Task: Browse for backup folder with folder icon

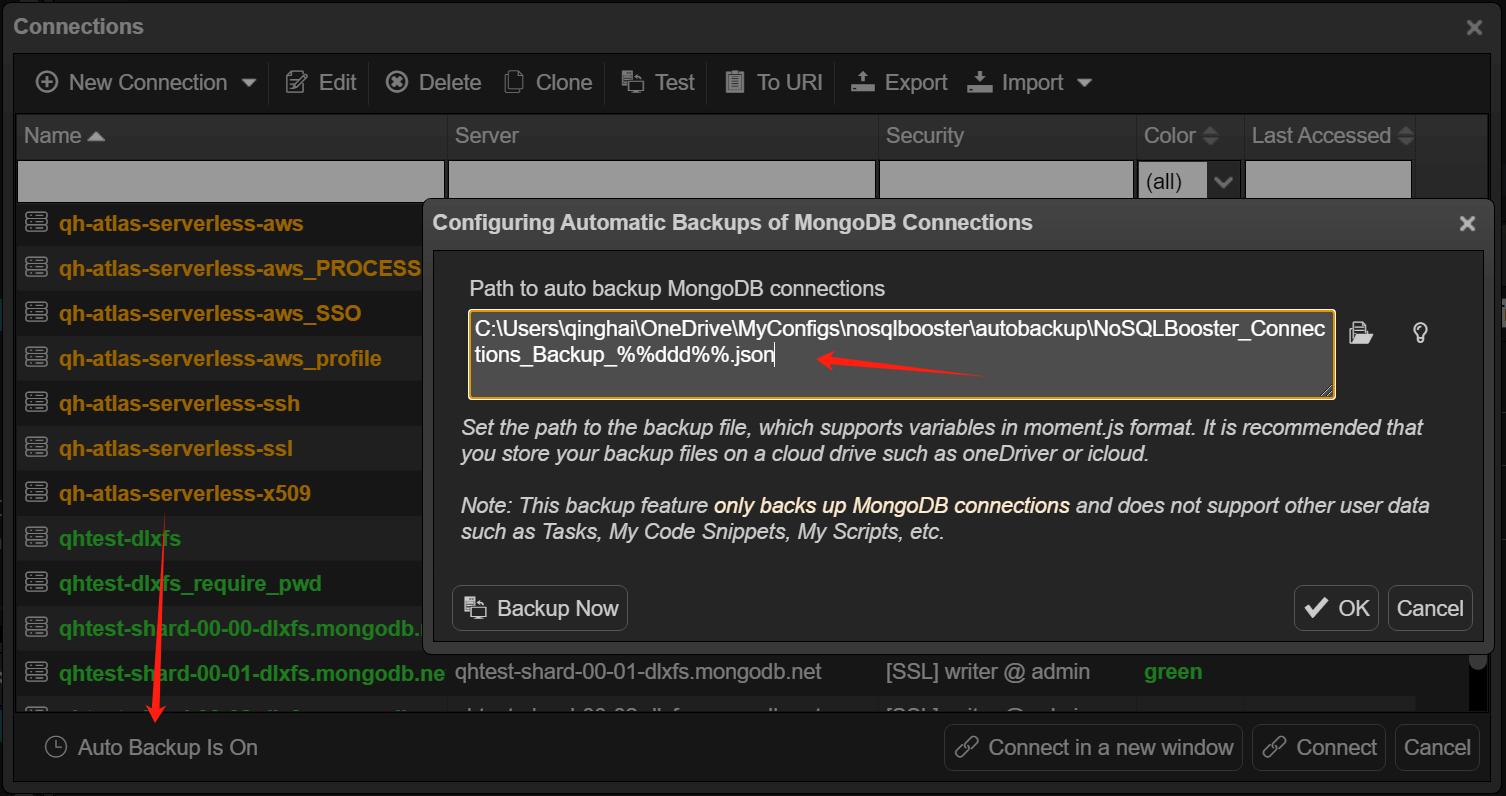Action: pos(1361,333)
